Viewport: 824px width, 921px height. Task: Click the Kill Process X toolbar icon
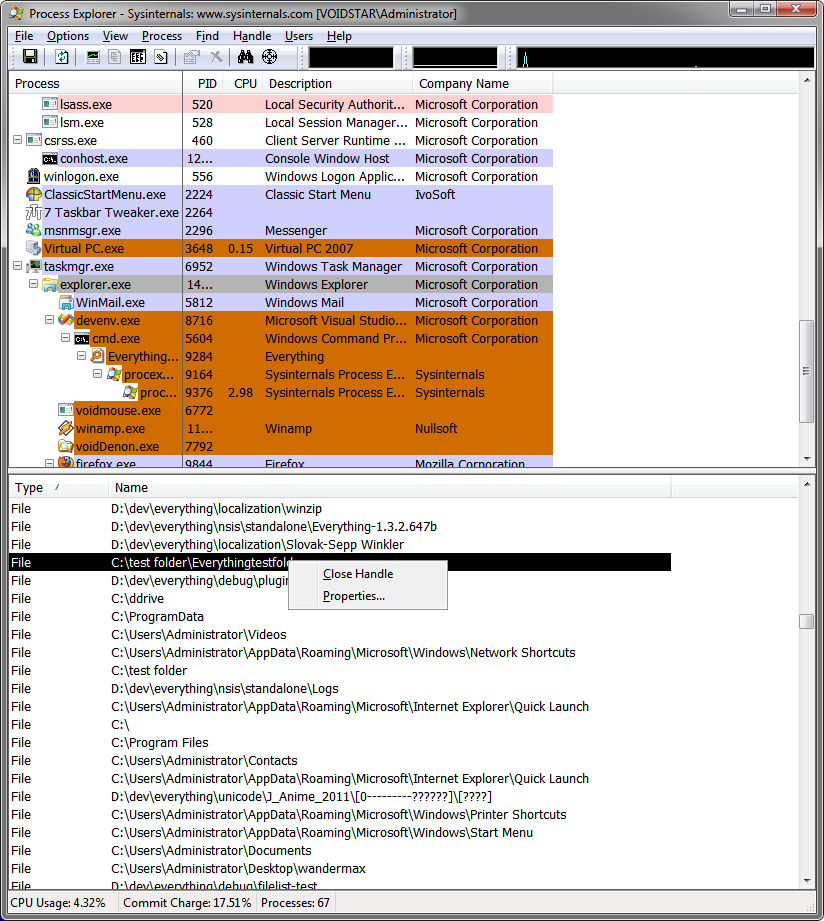pos(217,57)
